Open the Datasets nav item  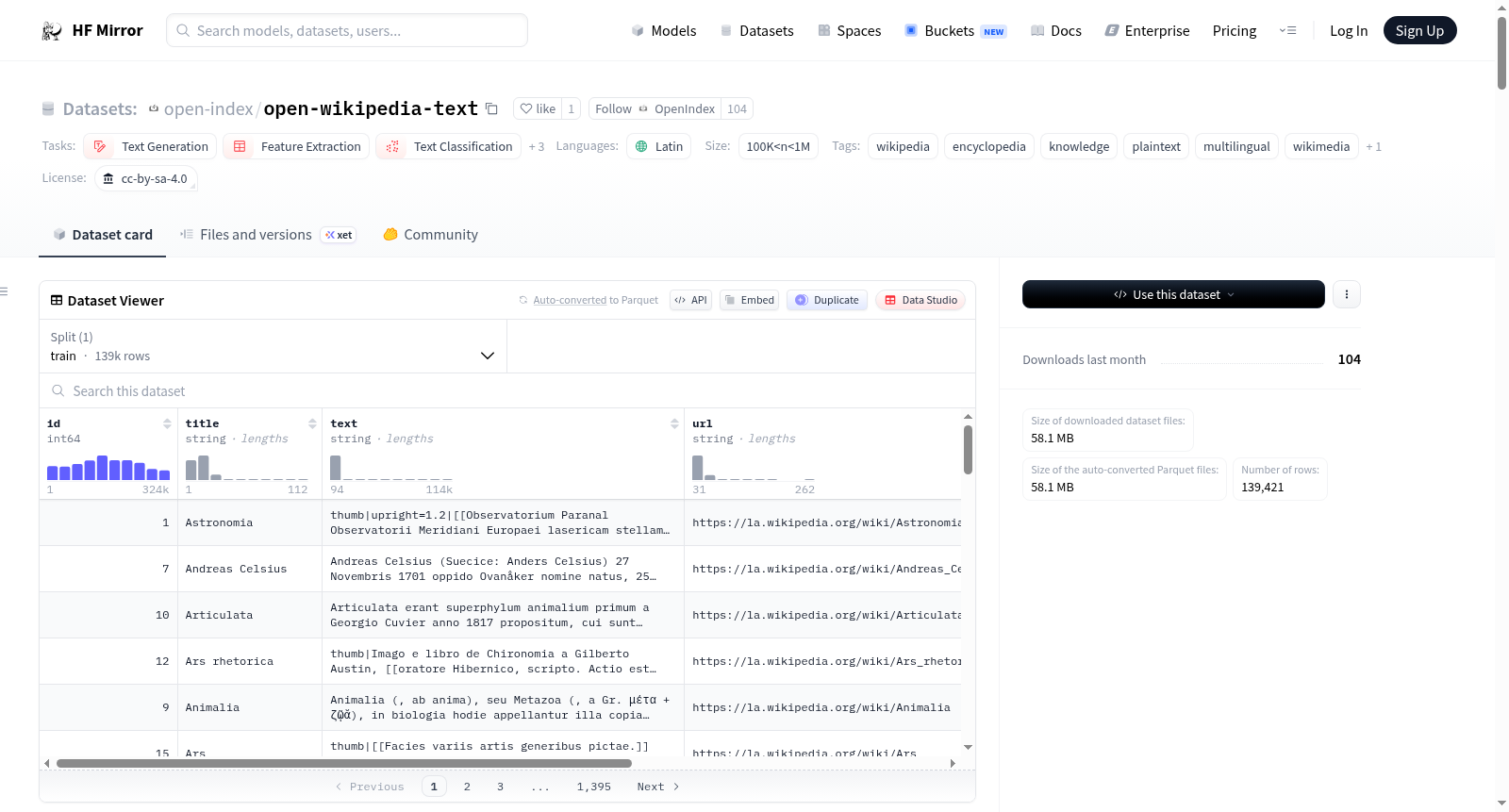pos(756,31)
